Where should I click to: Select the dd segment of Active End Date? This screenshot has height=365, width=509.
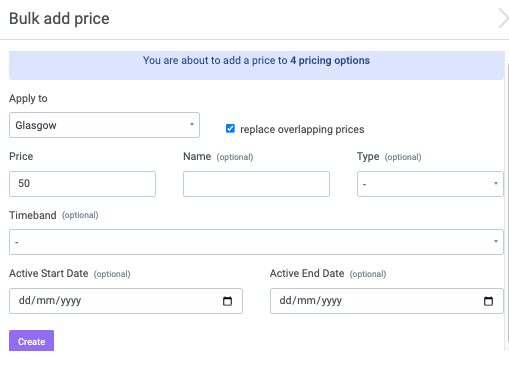click(x=286, y=301)
